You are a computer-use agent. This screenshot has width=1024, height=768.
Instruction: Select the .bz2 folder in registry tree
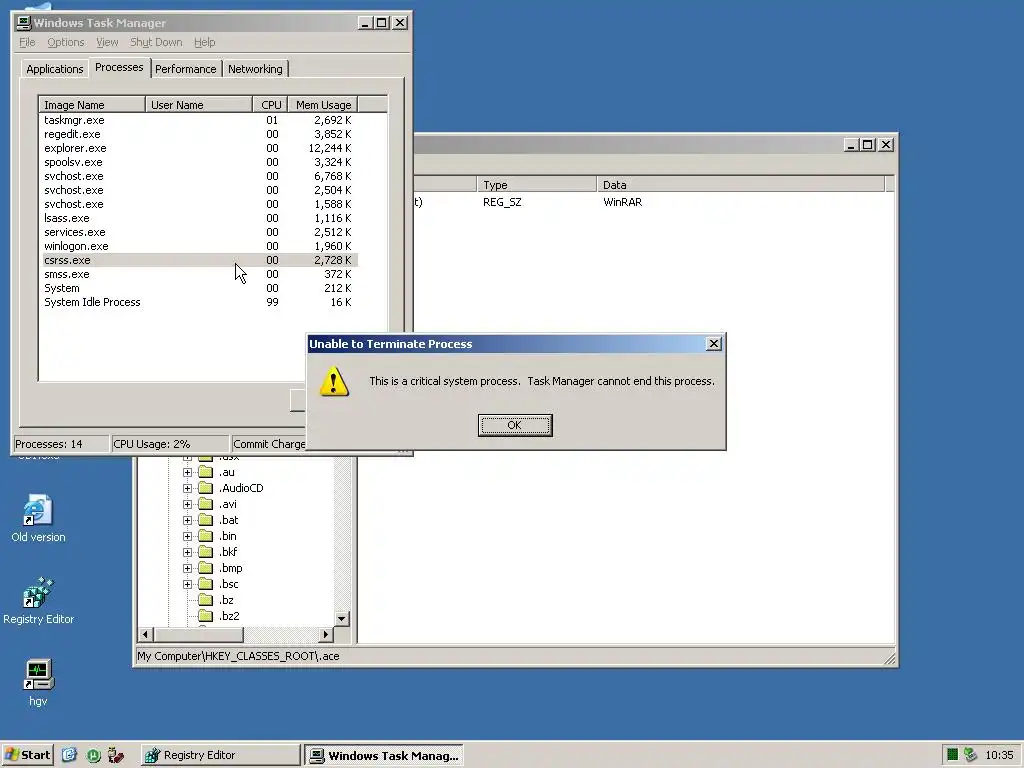[x=229, y=616]
